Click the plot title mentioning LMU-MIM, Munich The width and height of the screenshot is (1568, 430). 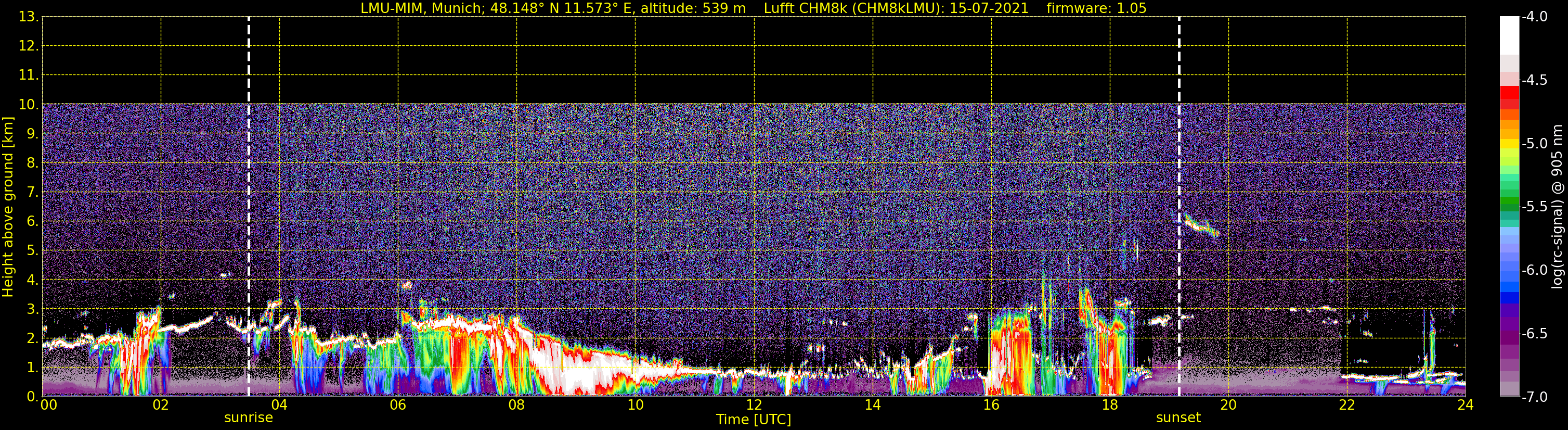point(754,8)
